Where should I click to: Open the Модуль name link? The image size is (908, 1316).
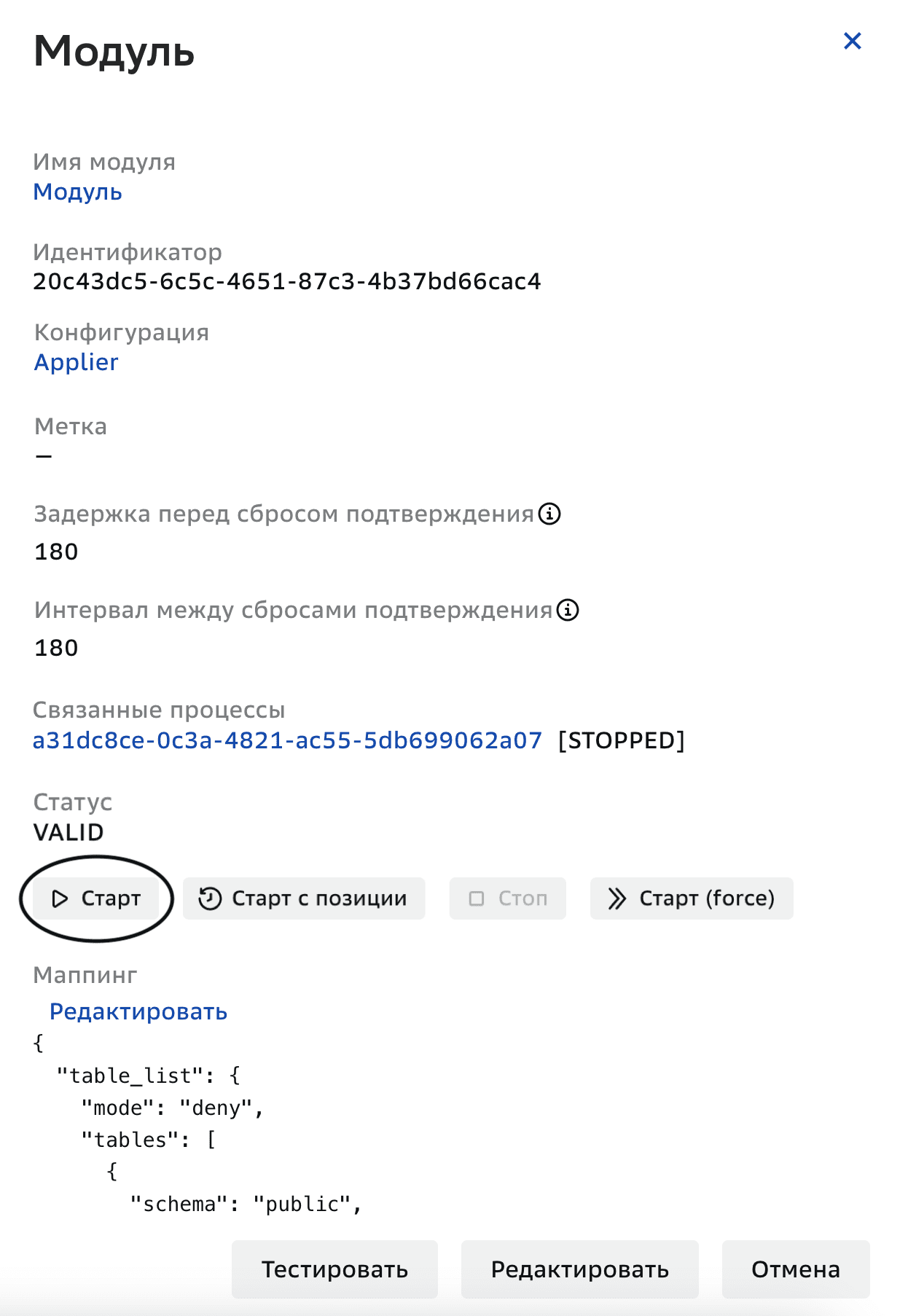78,192
